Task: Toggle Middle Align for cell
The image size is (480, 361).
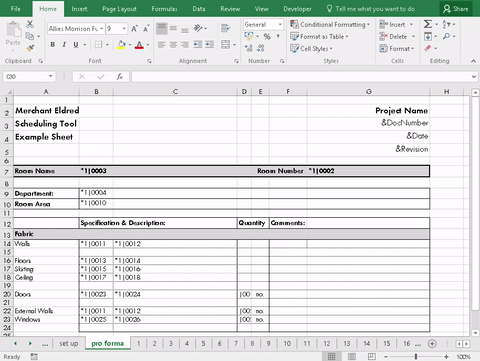Action: pyautogui.click(x=173, y=28)
